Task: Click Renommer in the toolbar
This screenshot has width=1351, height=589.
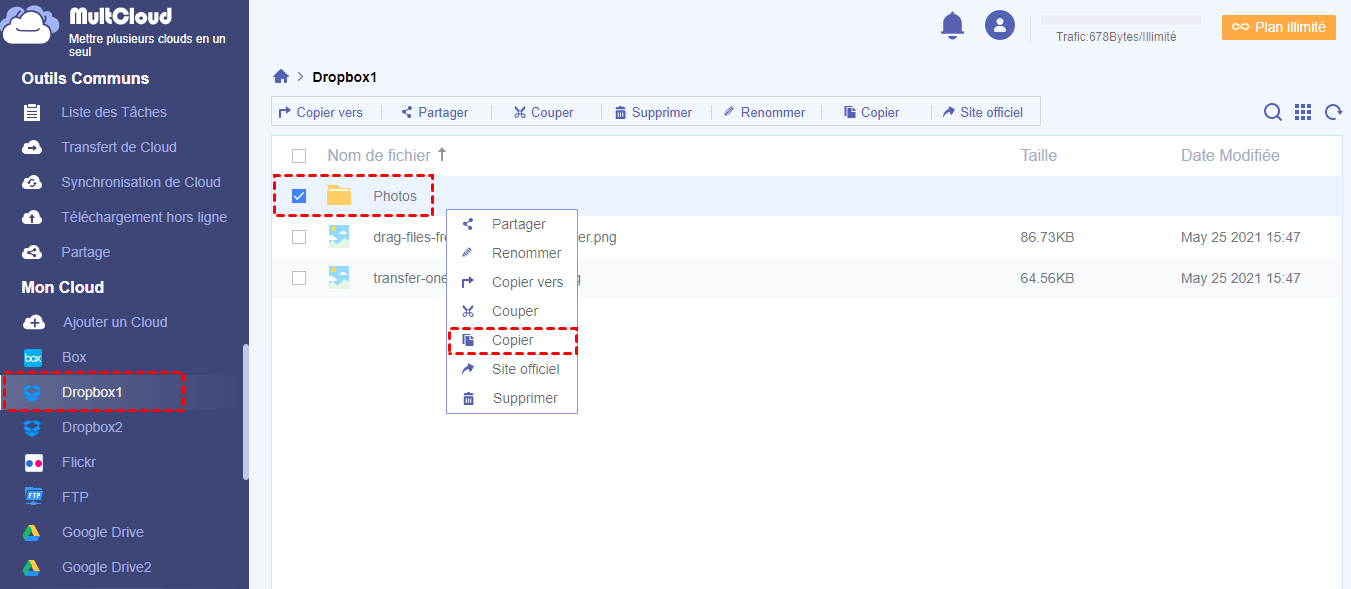Action: click(x=764, y=112)
